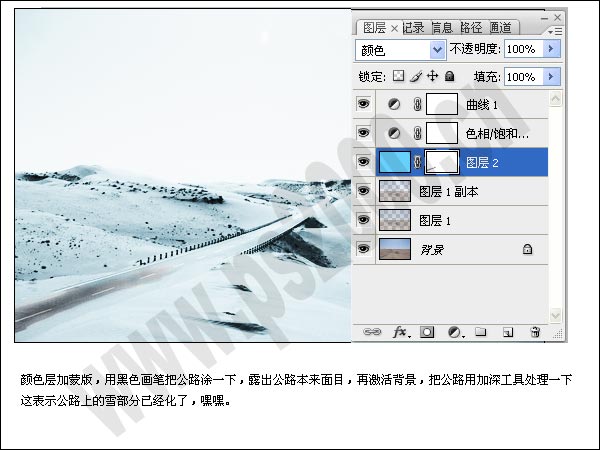This screenshot has height=450, width=600.
Task: Toggle lock transparent pixels checkerboard box
Action: coord(397,76)
